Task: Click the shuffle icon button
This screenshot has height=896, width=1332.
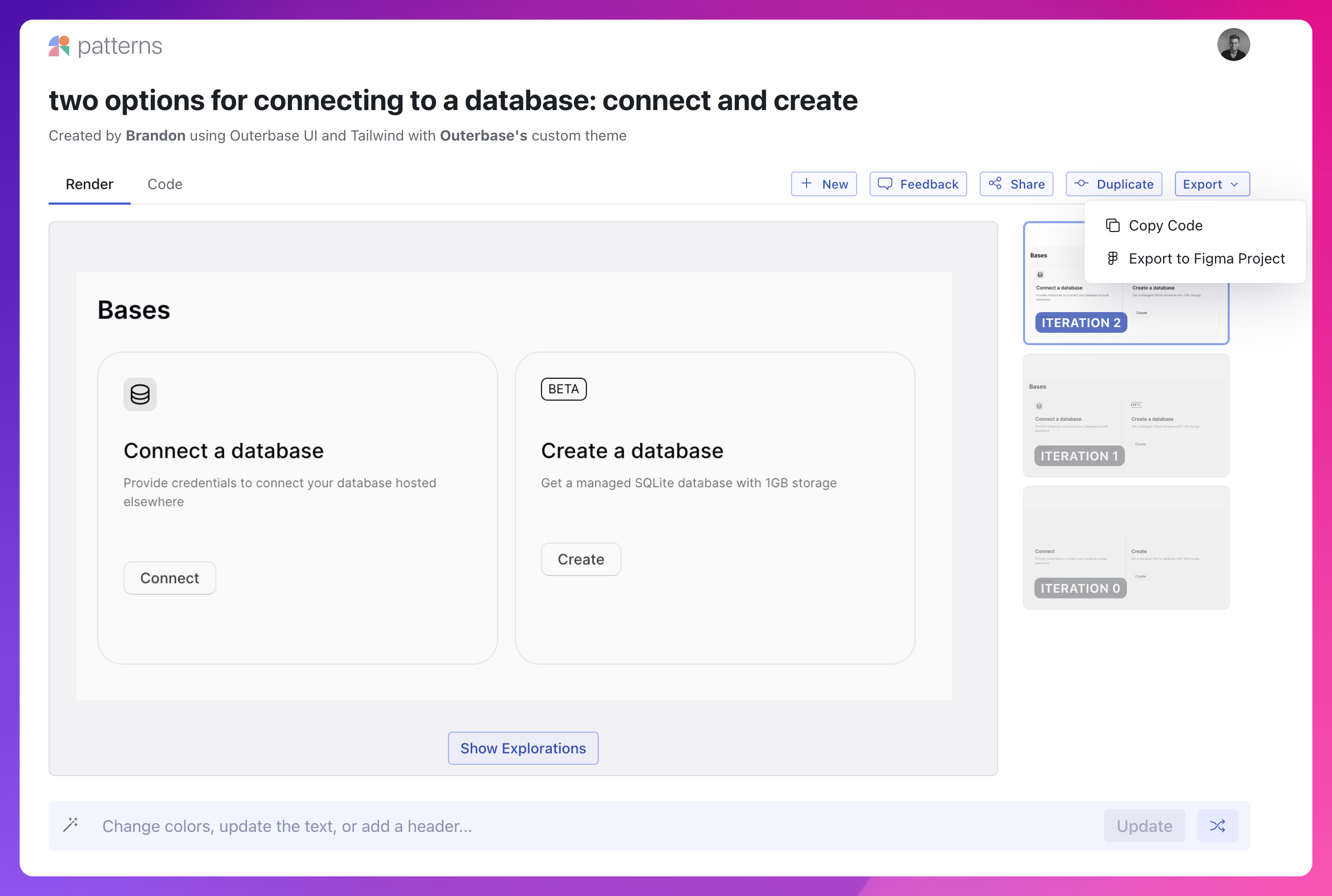Action: tap(1217, 825)
